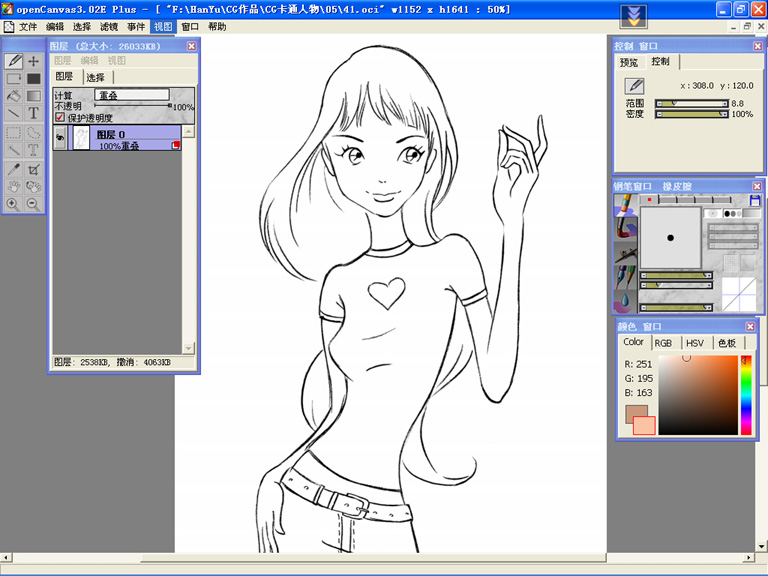
Task: Open the 事件 menu
Action: coord(136,26)
